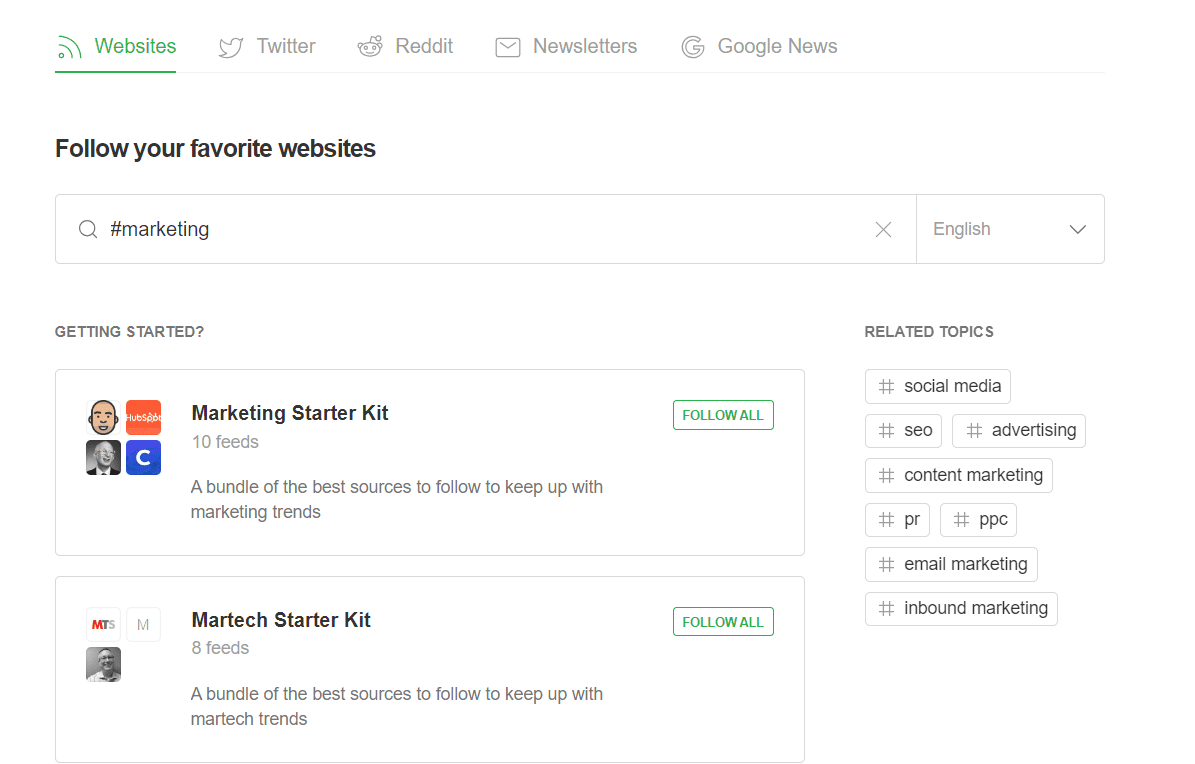Follow all feeds in Marketing Starter Kit
Viewport: 1195px width, 764px height.
(x=722, y=414)
